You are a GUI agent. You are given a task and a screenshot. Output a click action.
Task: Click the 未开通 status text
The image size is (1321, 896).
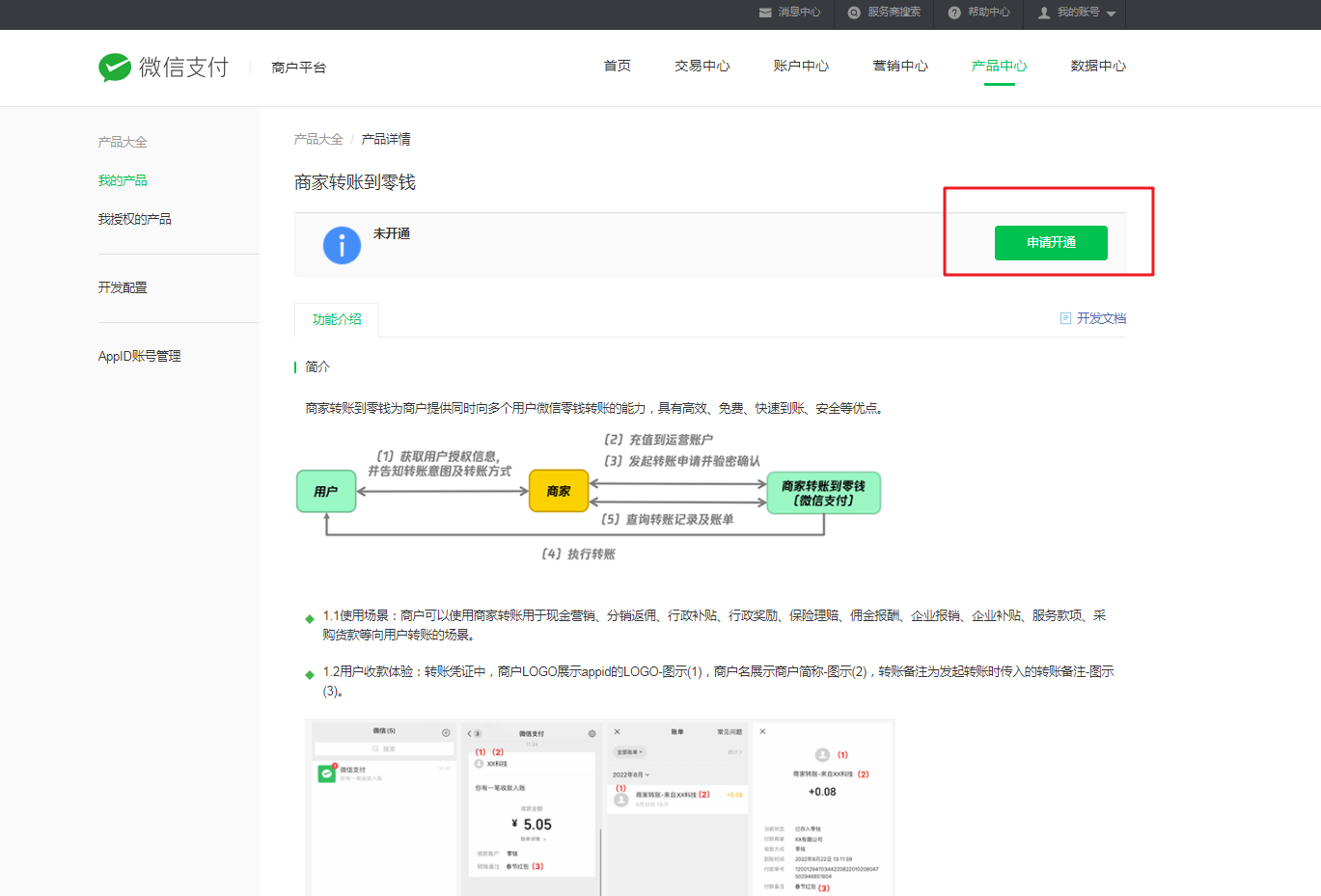[x=392, y=233]
